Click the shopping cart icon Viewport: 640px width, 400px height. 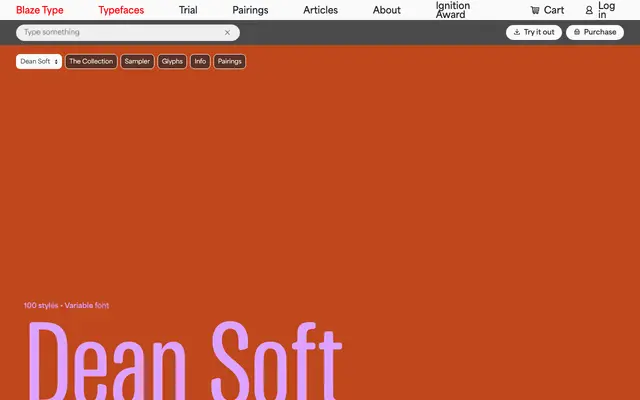[535, 10]
